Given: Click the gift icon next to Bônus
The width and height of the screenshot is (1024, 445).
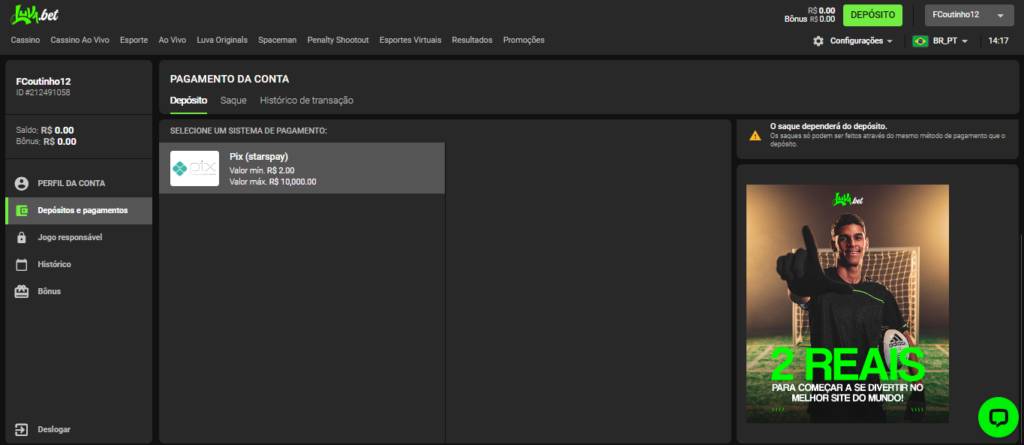Looking at the screenshot, I should [21, 292].
